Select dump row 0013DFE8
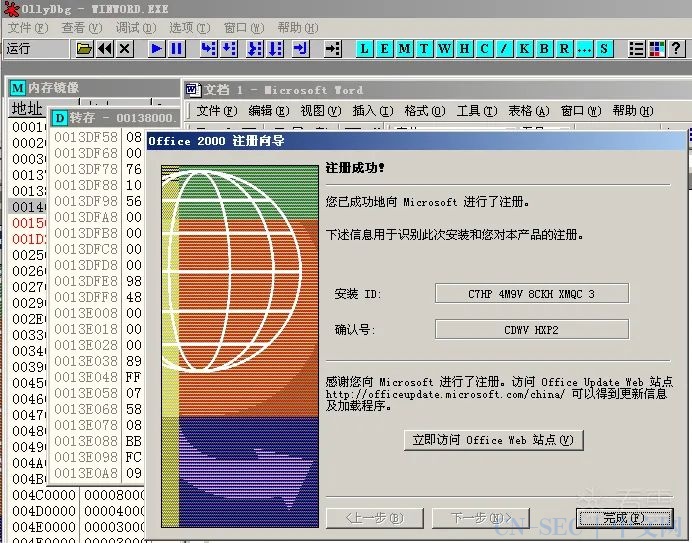The width and height of the screenshot is (692, 543). (x=98, y=281)
